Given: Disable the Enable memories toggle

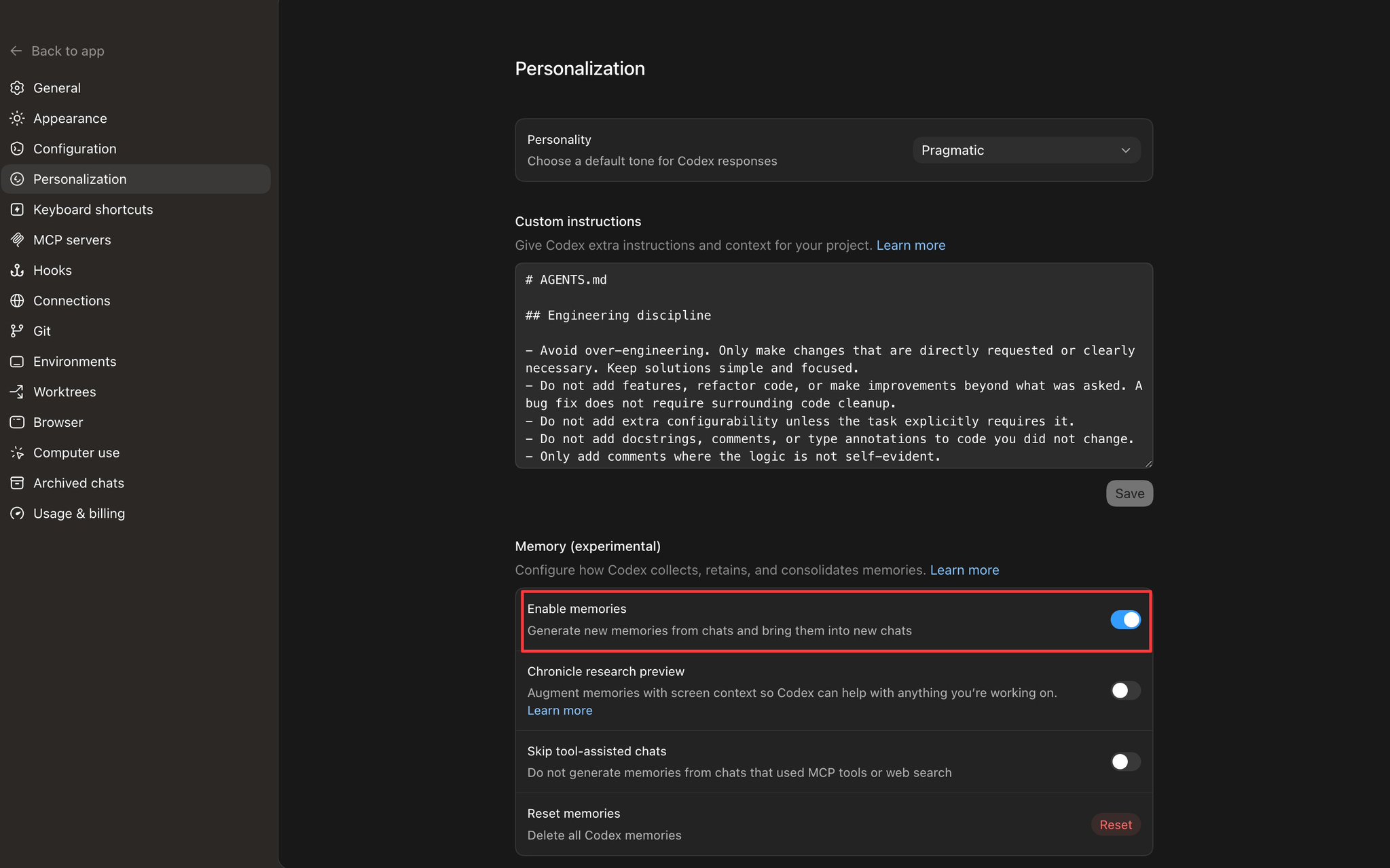Looking at the screenshot, I should [x=1125, y=620].
